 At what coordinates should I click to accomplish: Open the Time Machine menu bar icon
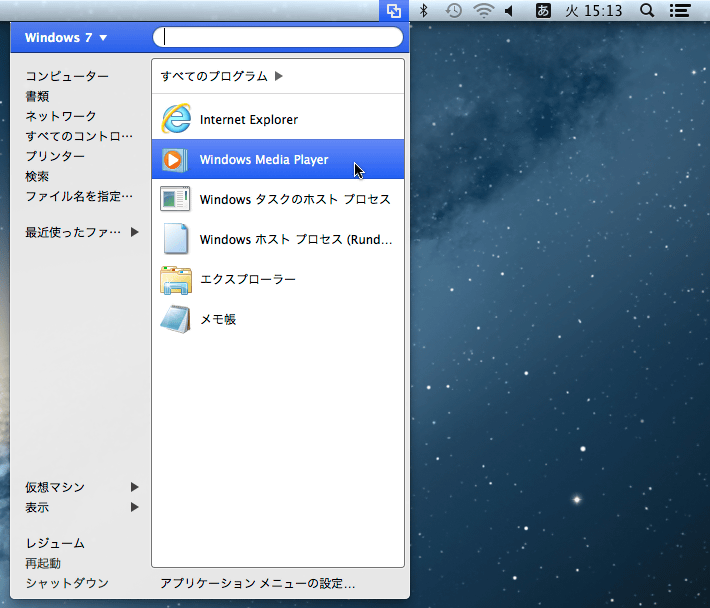(x=453, y=10)
